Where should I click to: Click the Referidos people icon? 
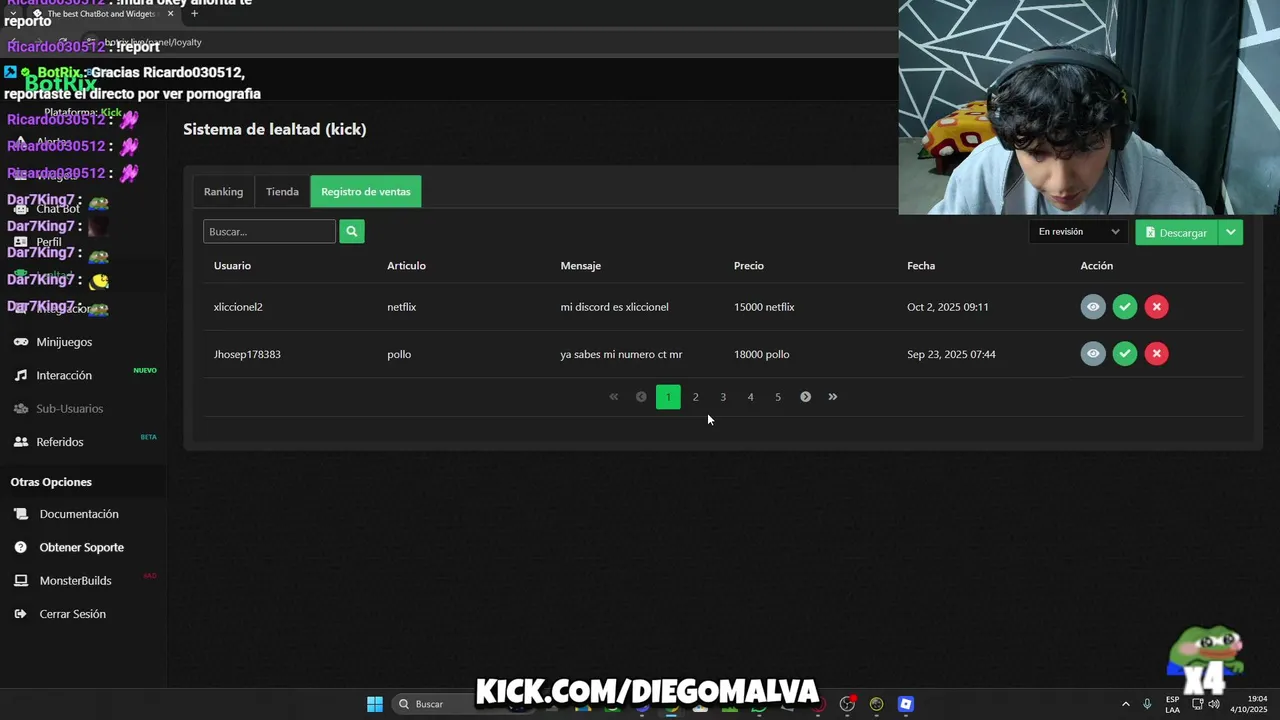click(20, 441)
